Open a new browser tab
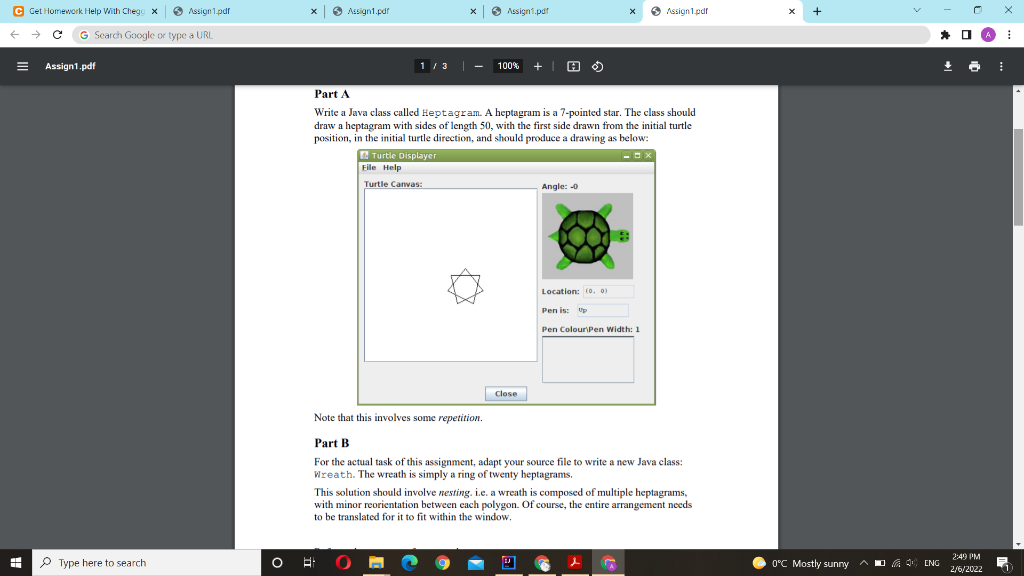Viewport: 1024px width, 576px height. pyautogui.click(x=818, y=13)
